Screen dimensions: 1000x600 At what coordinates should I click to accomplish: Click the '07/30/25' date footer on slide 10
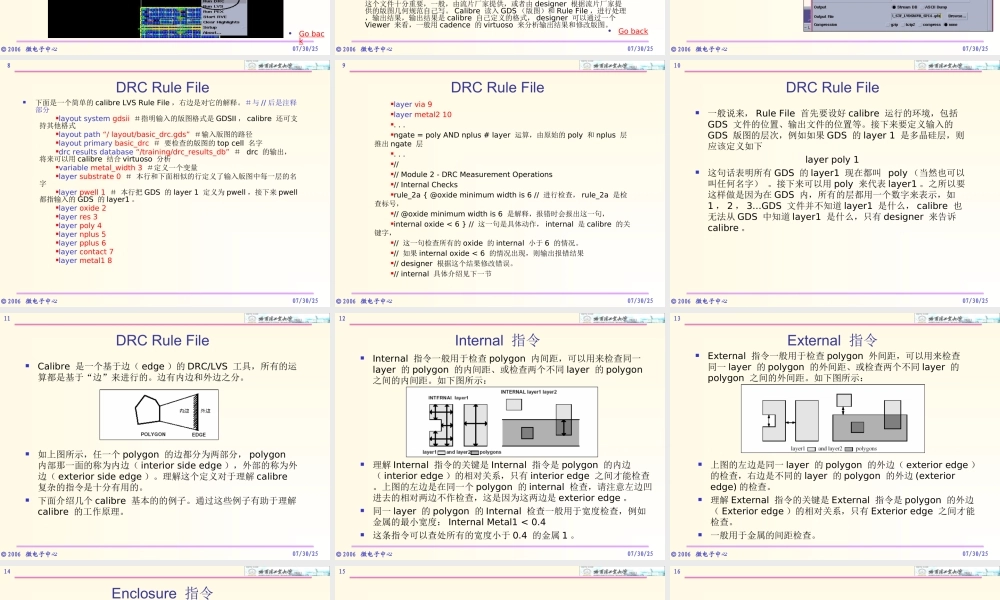(x=975, y=300)
